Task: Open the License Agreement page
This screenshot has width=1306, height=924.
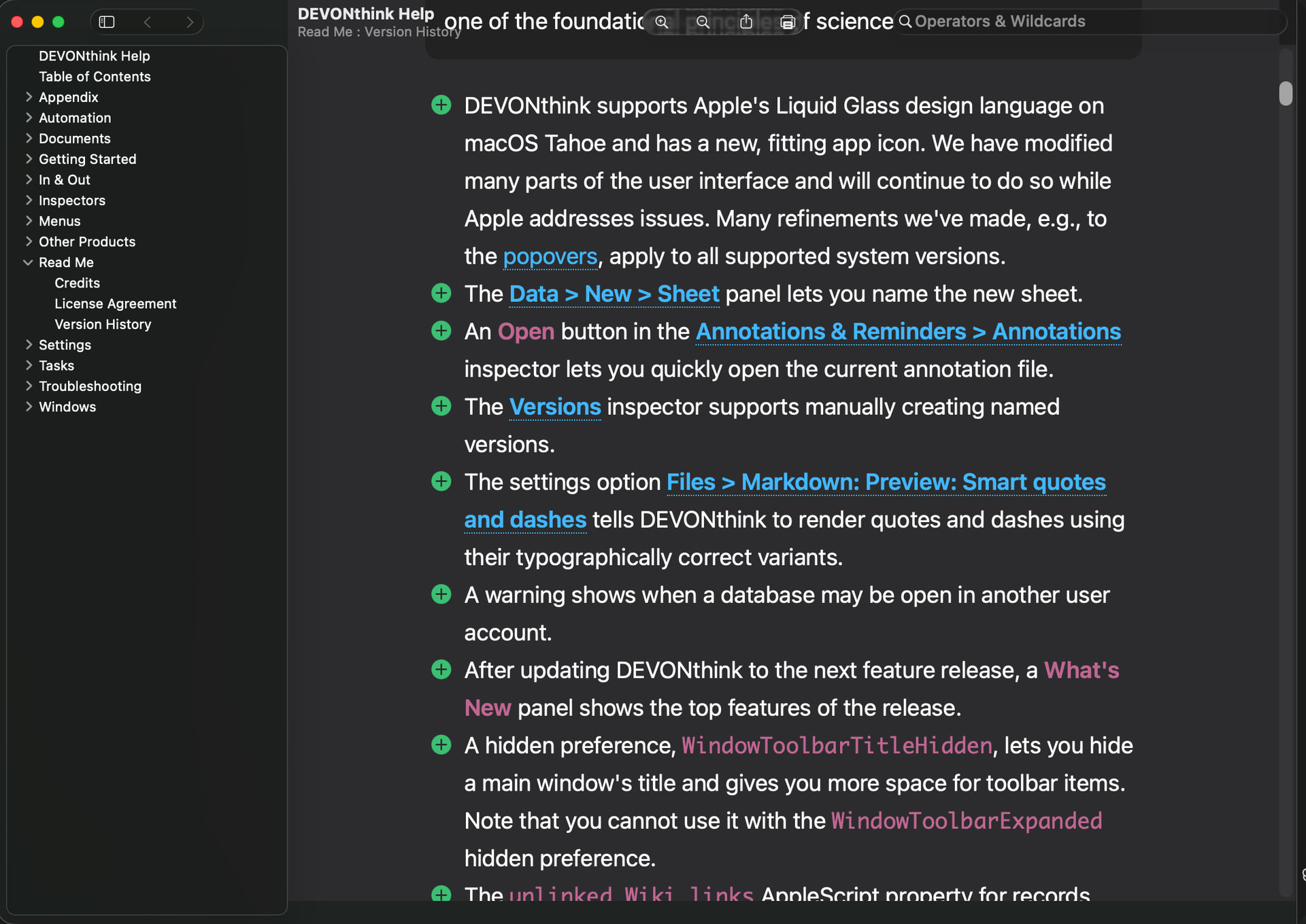Action: click(x=115, y=304)
